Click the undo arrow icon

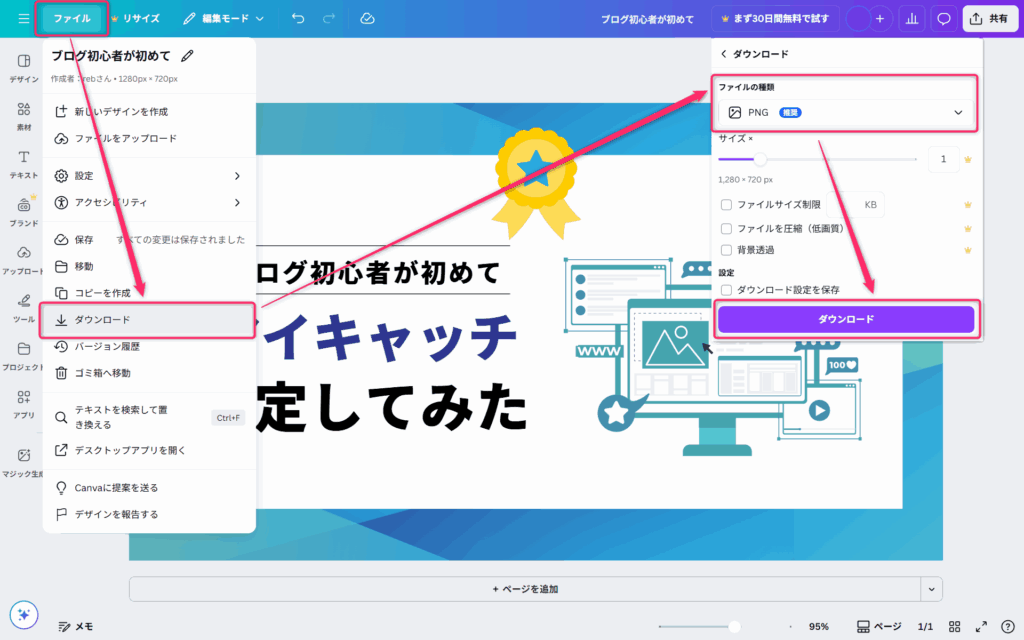[298, 18]
